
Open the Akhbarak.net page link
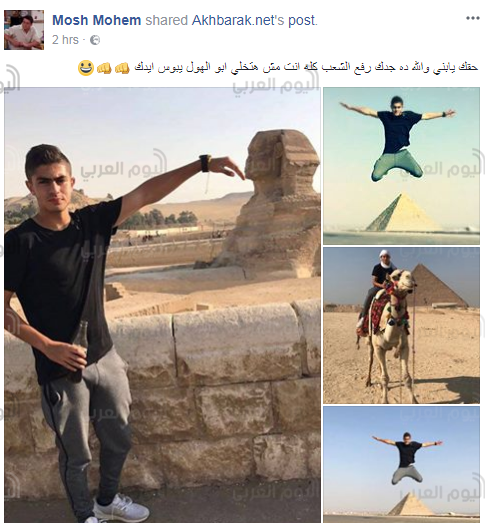[x=237, y=20]
